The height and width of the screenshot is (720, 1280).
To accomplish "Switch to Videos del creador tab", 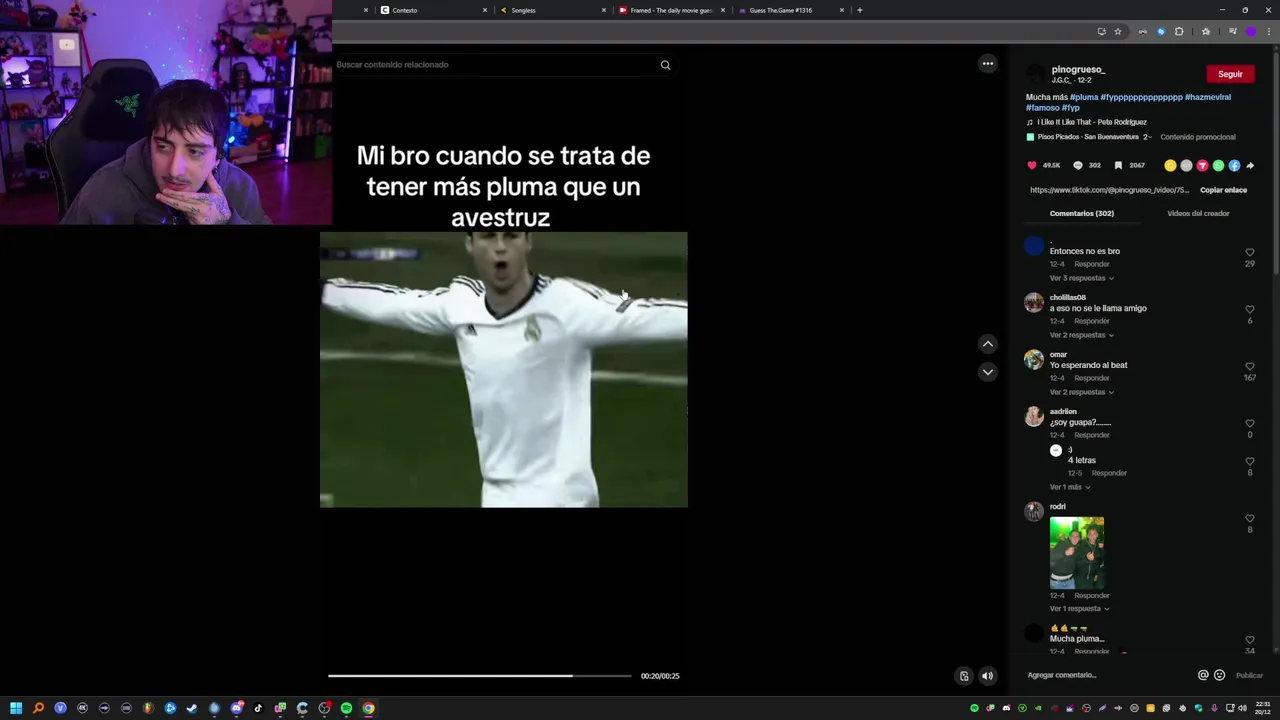I will click(1198, 213).
